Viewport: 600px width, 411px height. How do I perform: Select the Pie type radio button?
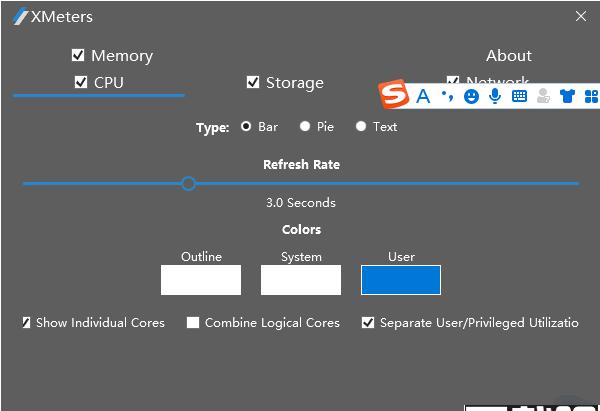305,127
